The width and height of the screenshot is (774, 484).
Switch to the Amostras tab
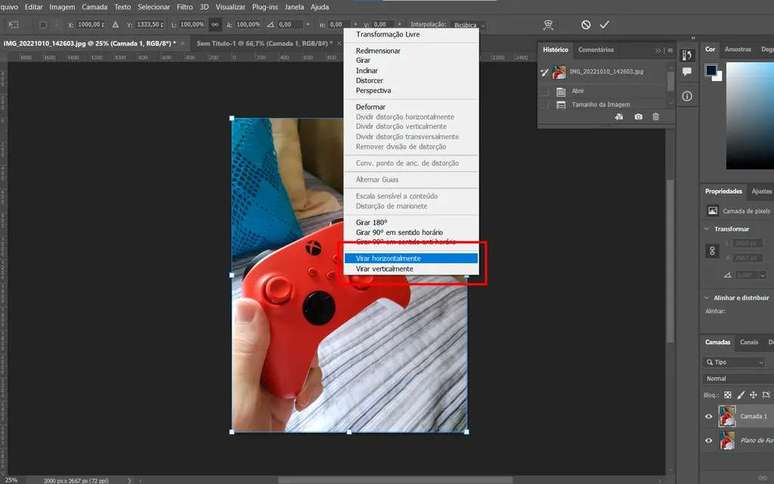click(x=737, y=49)
